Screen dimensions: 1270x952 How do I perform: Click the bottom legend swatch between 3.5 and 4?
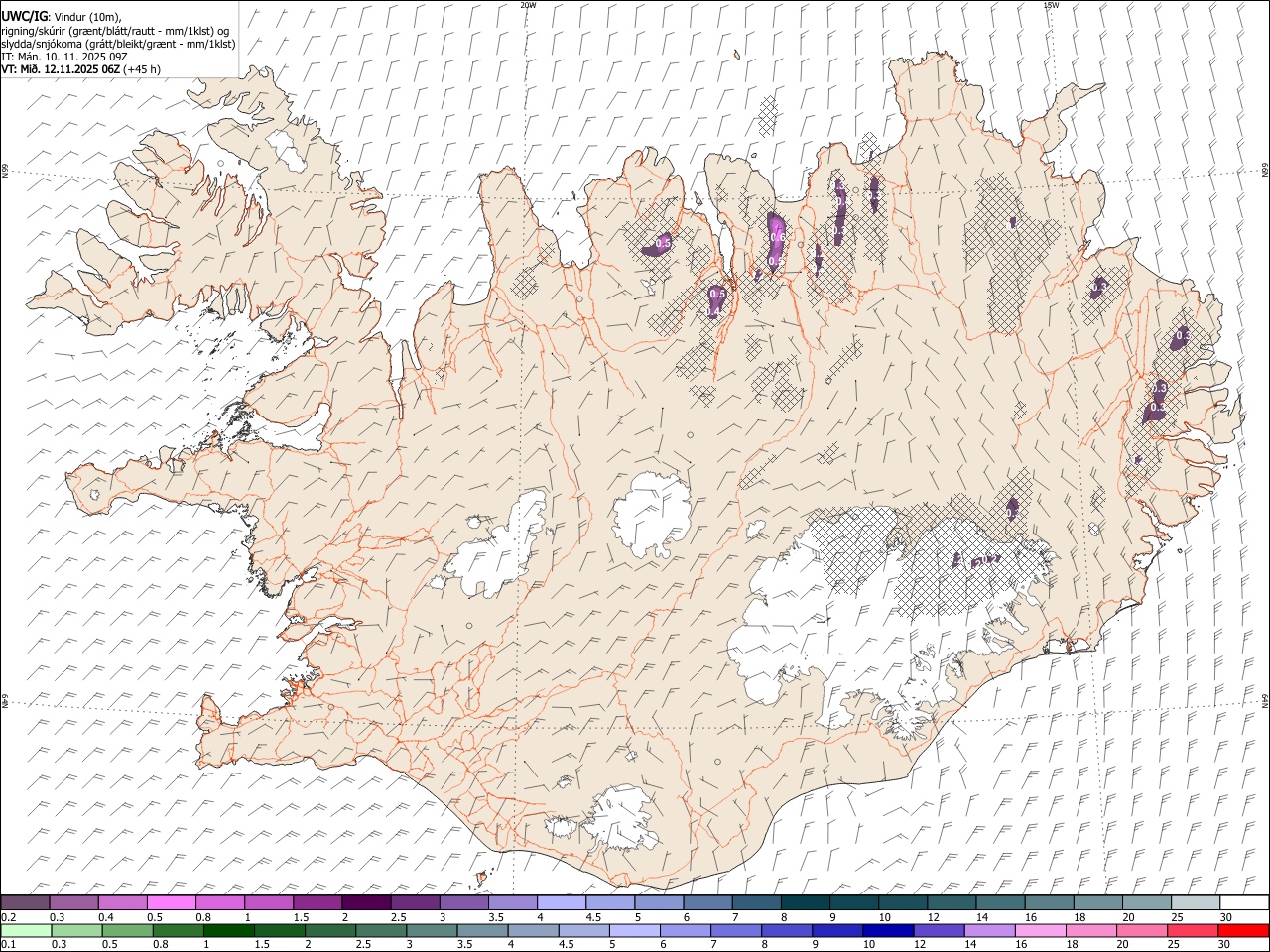(x=482, y=930)
